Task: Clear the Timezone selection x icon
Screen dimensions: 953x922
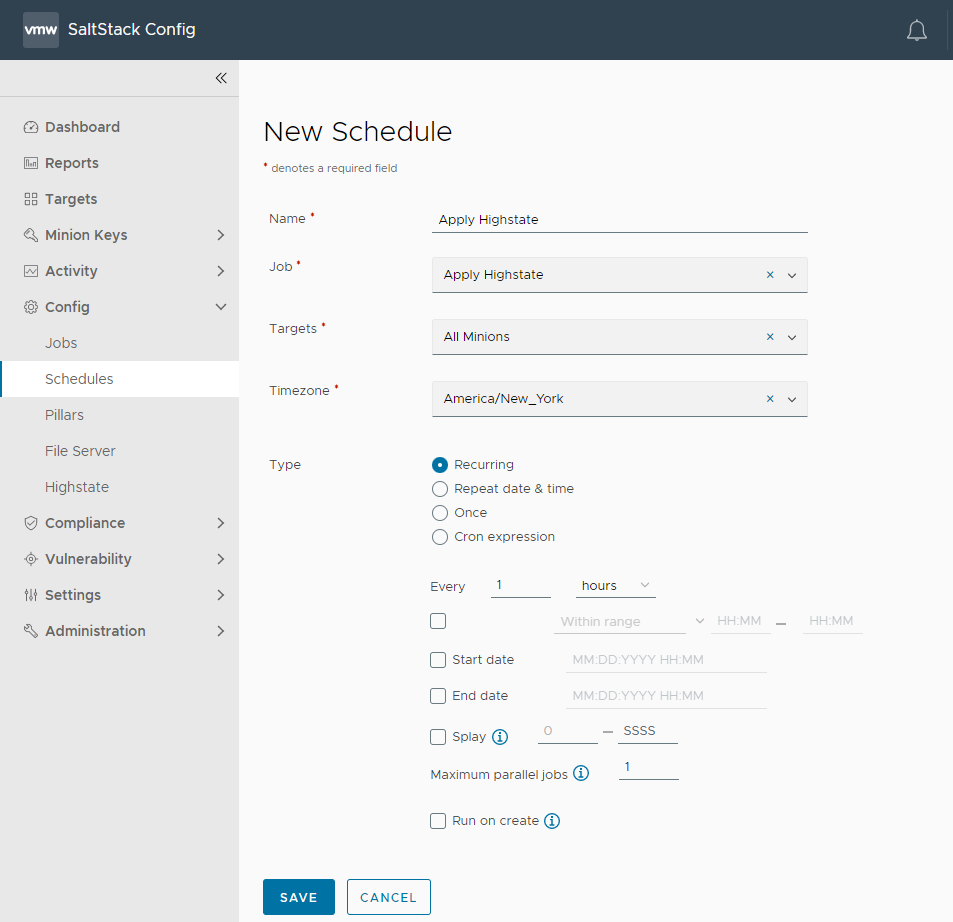Action: 770,399
